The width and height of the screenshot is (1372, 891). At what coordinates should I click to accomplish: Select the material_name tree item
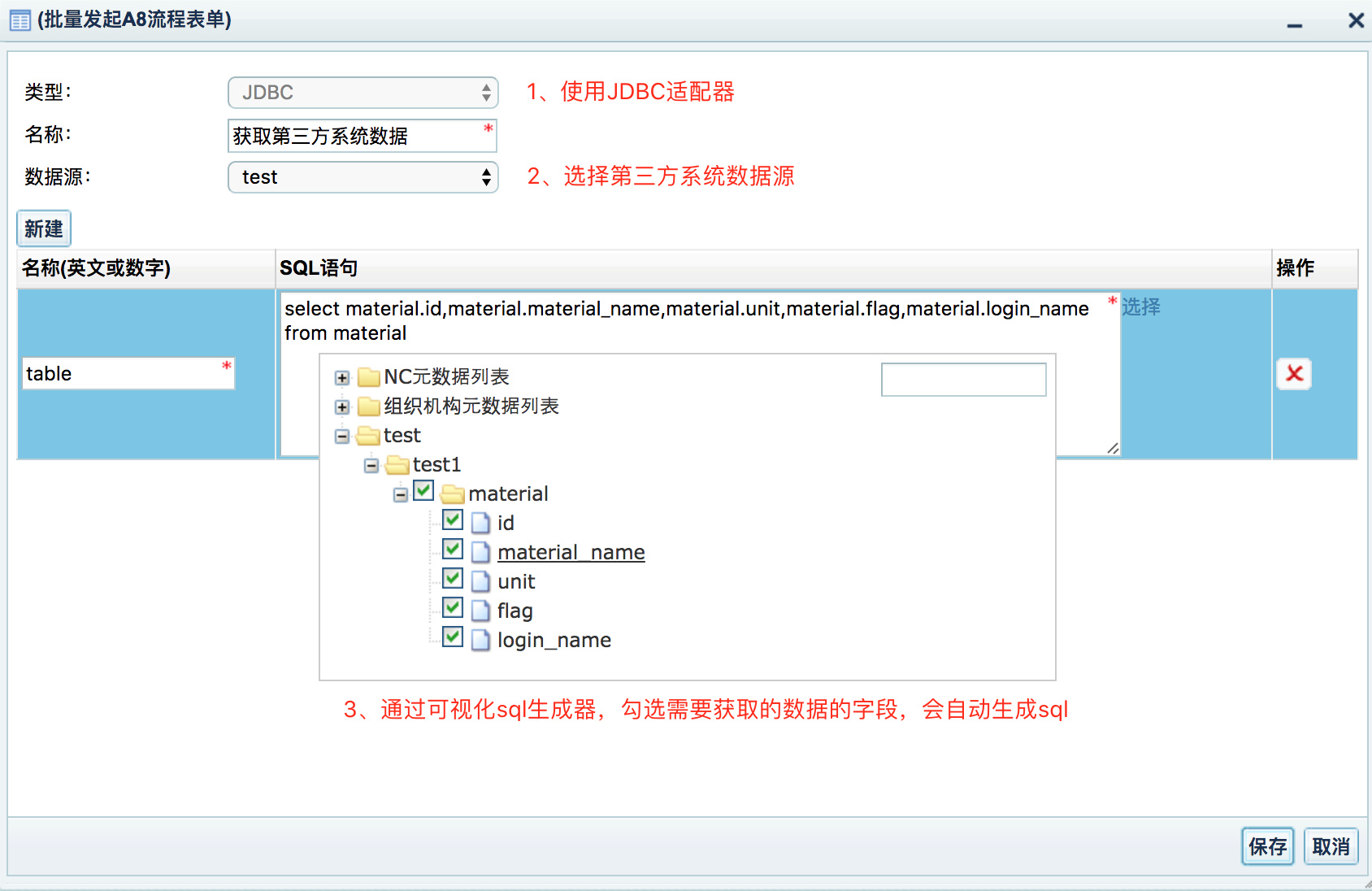click(571, 553)
